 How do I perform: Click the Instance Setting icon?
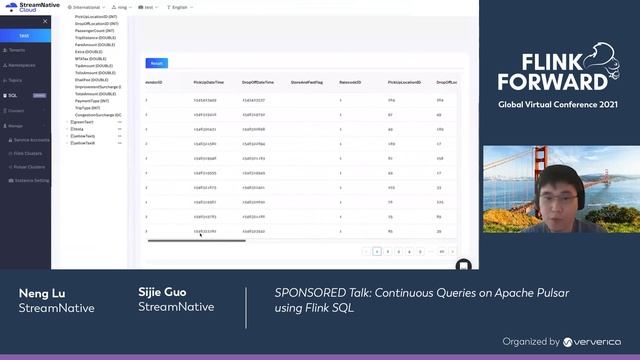[x=11, y=180]
